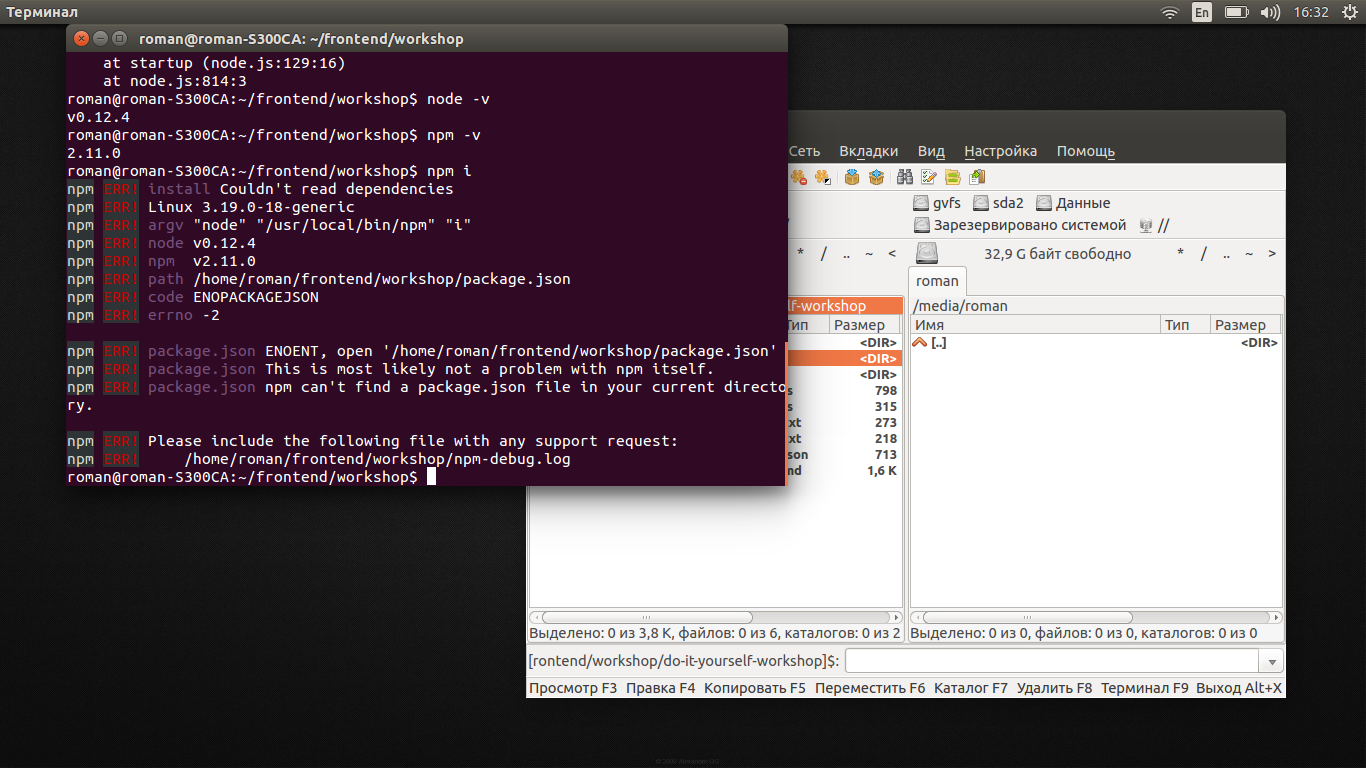Click Терминал F9 button
Screen dimensions: 1366x768
click(1145, 688)
